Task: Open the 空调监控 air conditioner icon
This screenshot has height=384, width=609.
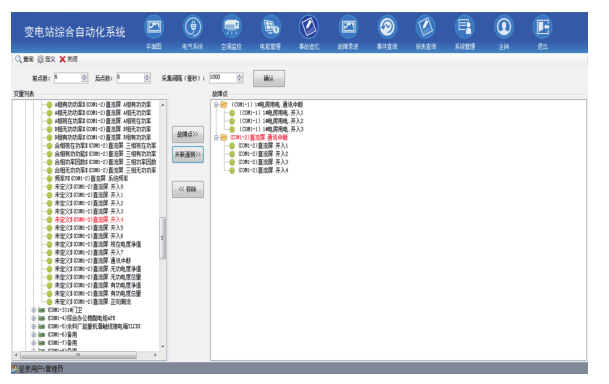Action: coord(231,27)
